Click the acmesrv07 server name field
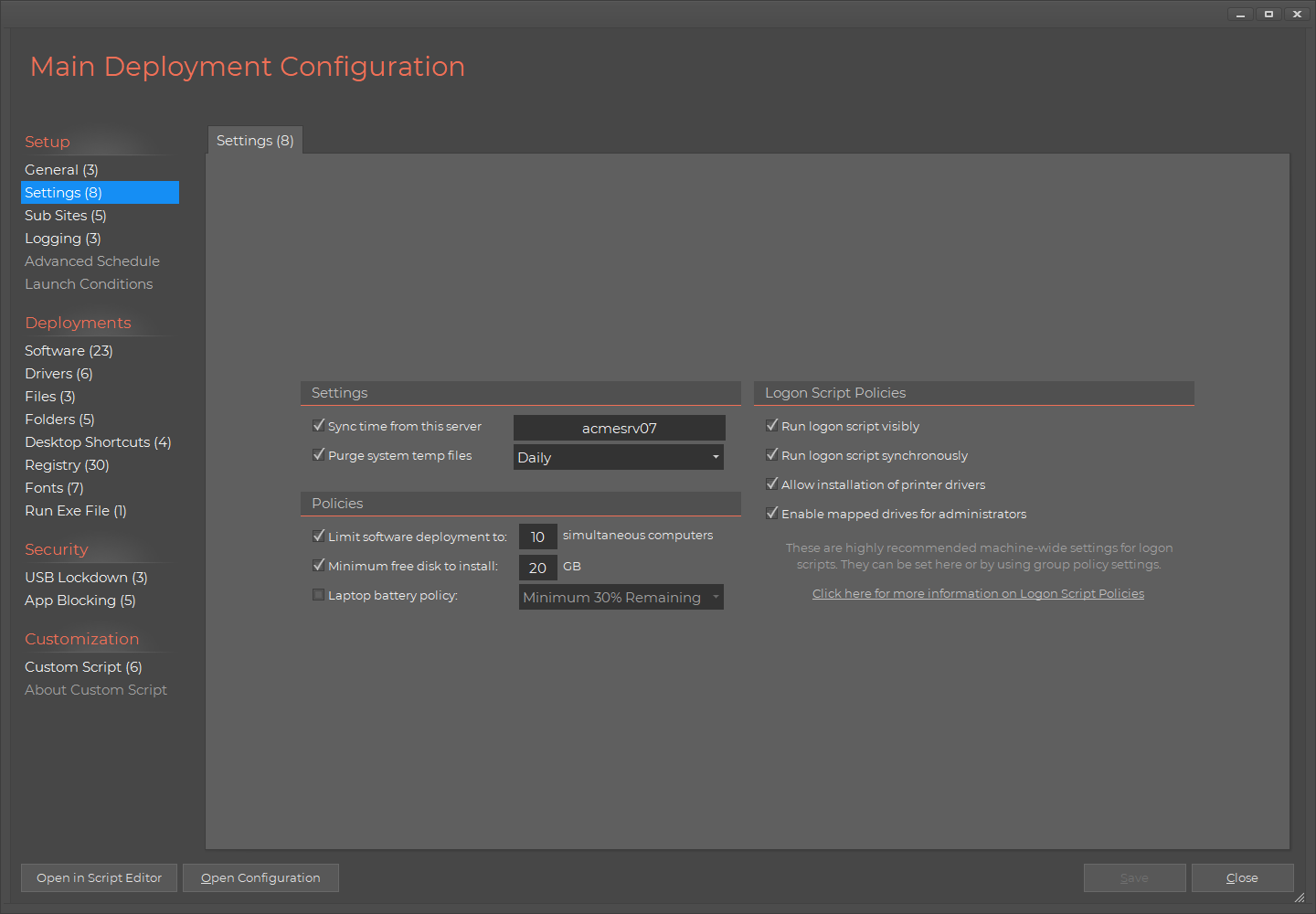This screenshot has height=914, width=1316. coord(619,428)
